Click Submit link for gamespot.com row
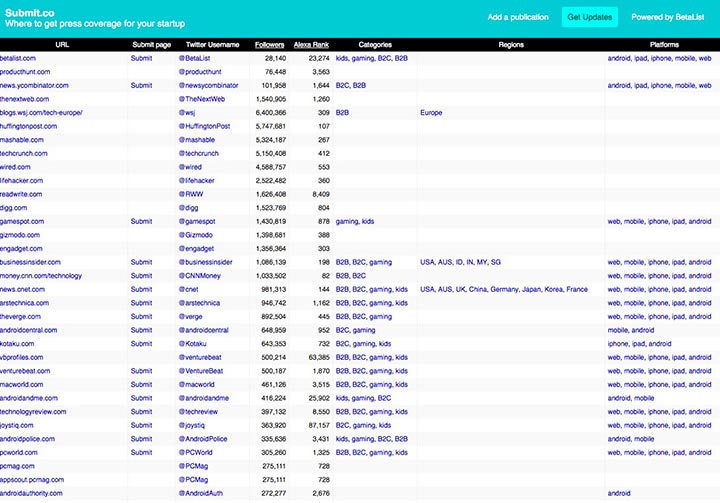The image size is (720, 503). 141,221
